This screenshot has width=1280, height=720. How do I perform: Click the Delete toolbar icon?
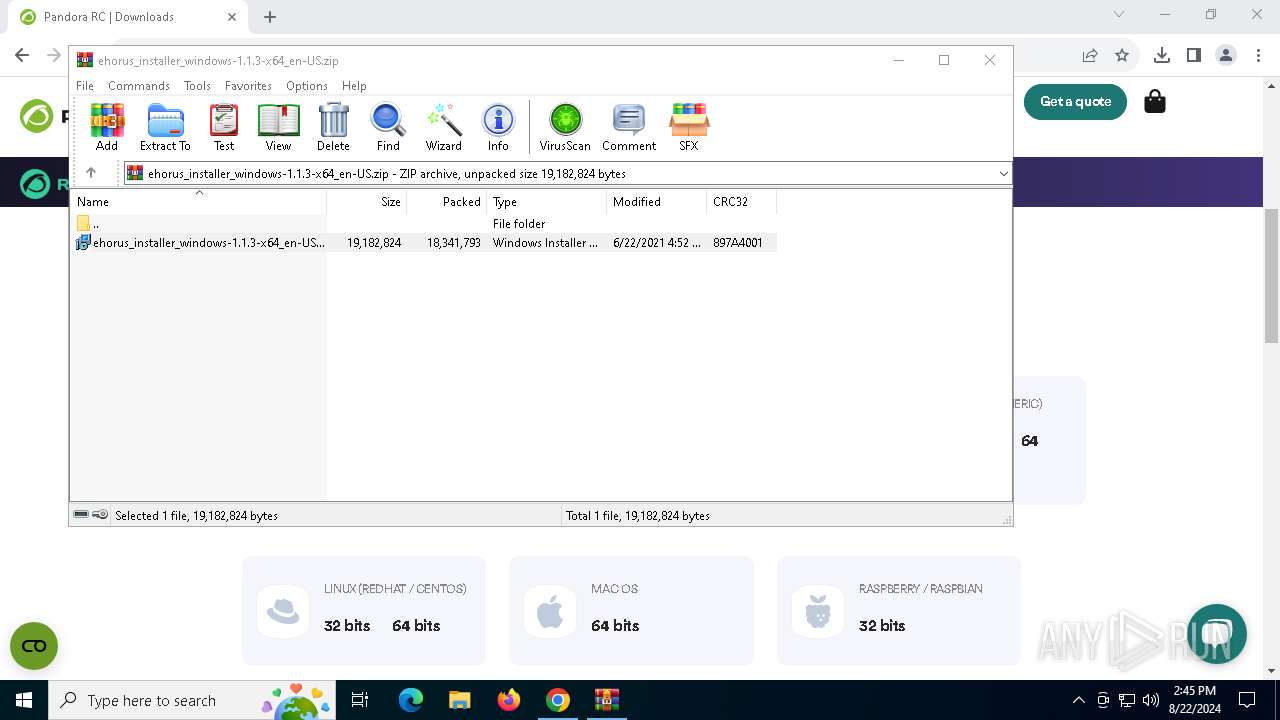[333, 127]
